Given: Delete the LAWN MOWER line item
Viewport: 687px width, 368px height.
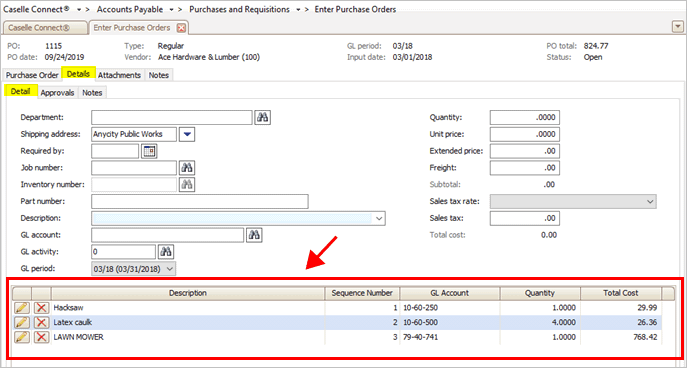Looking at the screenshot, I should (42, 337).
